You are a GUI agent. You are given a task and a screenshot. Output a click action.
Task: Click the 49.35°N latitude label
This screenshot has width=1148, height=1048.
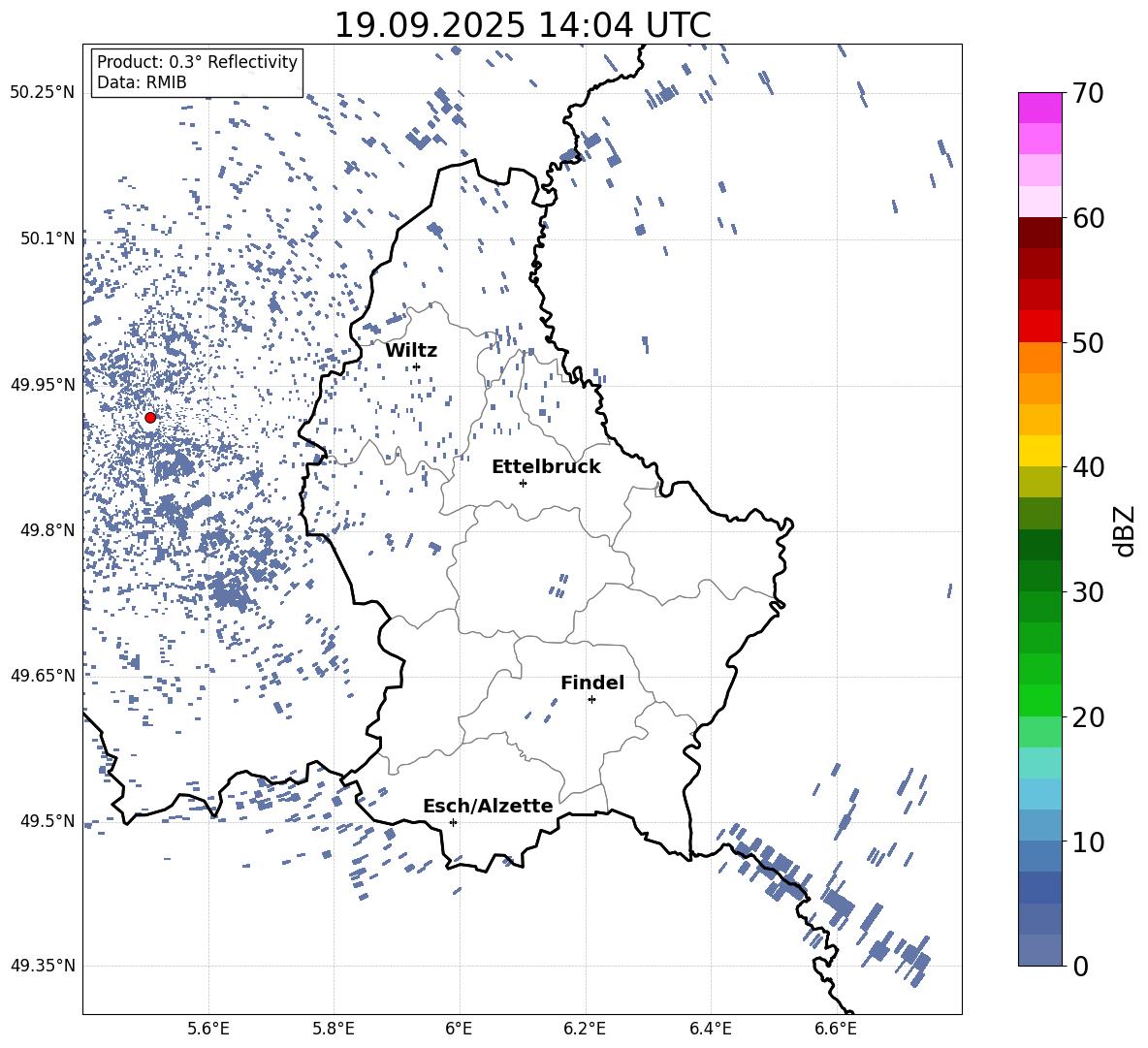click(x=43, y=966)
